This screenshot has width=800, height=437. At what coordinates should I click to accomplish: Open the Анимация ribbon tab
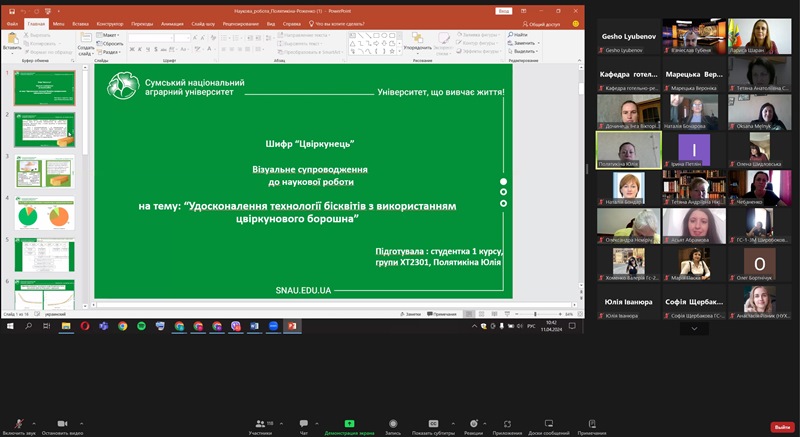173,22
